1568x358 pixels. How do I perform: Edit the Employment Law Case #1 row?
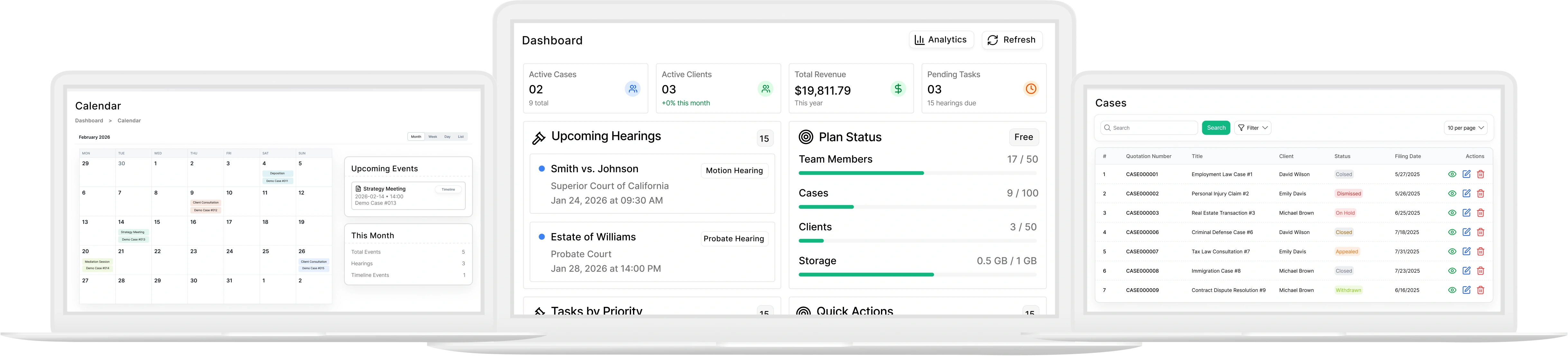click(x=1466, y=174)
